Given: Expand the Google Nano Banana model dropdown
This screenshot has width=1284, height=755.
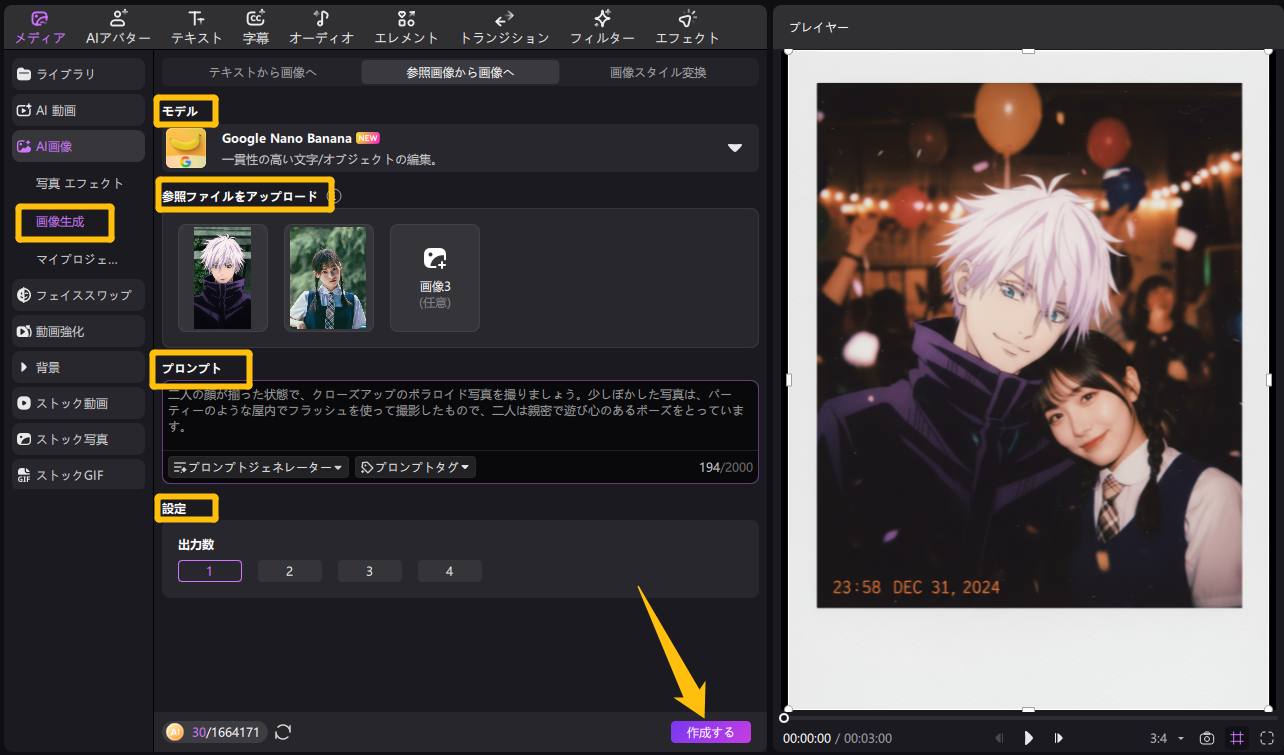Looking at the screenshot, I should [x=734, y=148].
